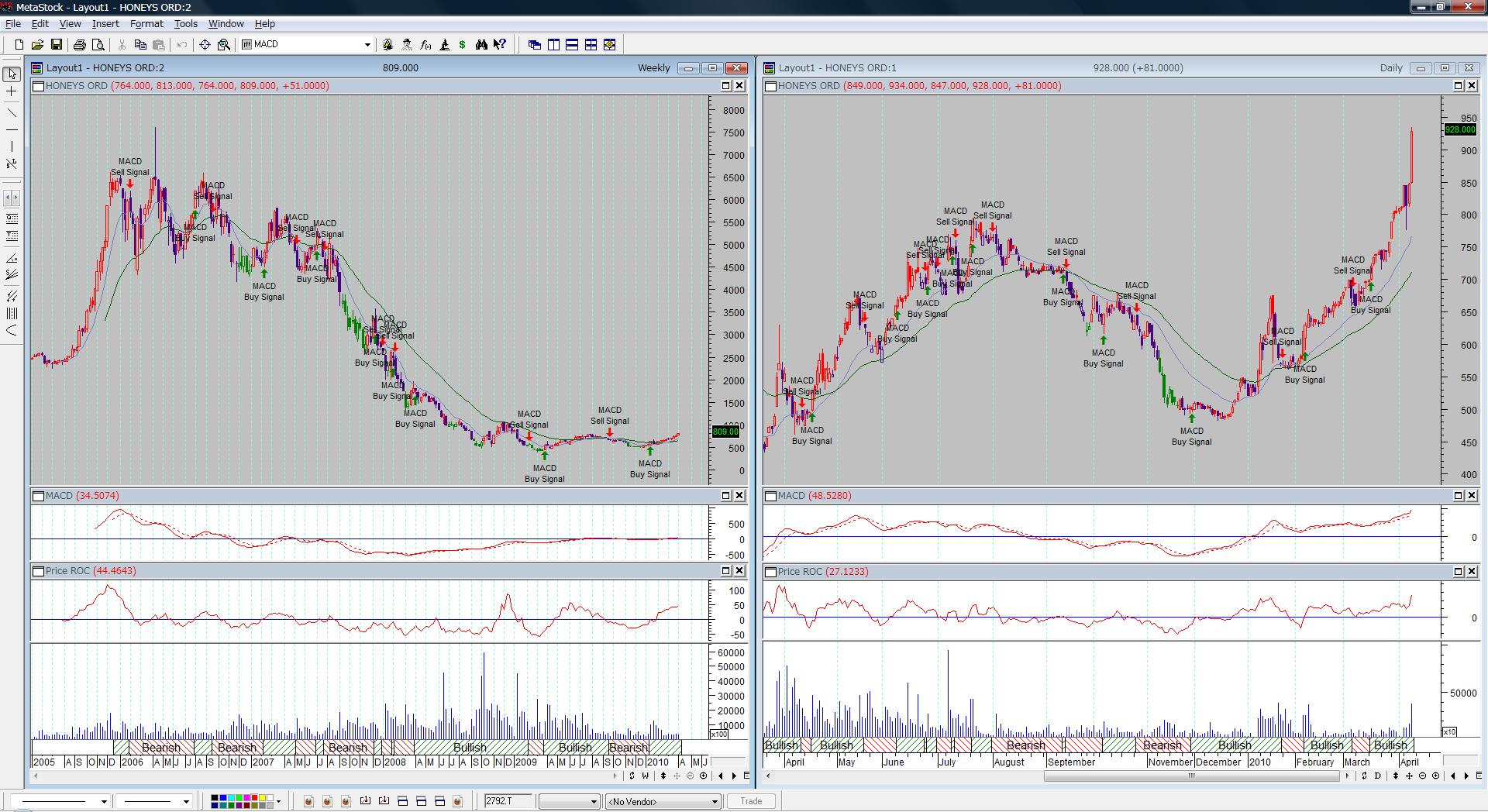This screenshot has width=1488, height=812.
Task: Click the binoculars search icon
Action: (x=481, y=45)
